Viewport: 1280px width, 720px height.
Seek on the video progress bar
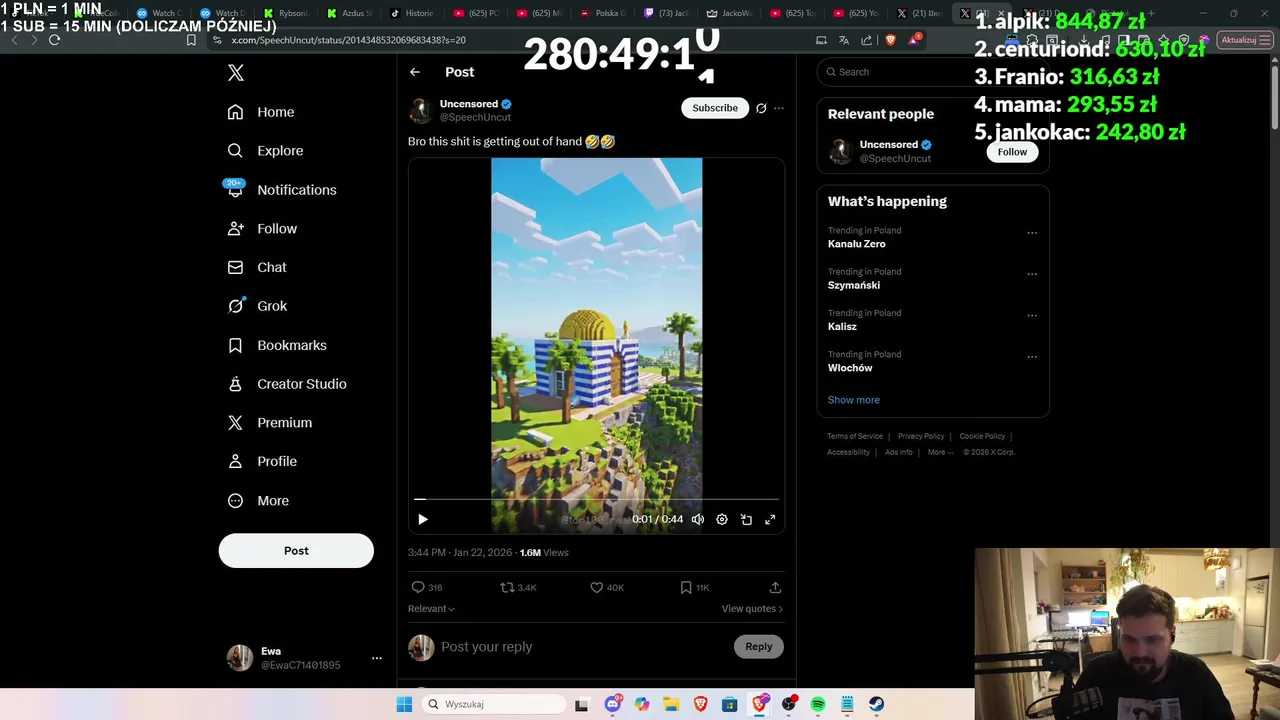coord(596,498)
